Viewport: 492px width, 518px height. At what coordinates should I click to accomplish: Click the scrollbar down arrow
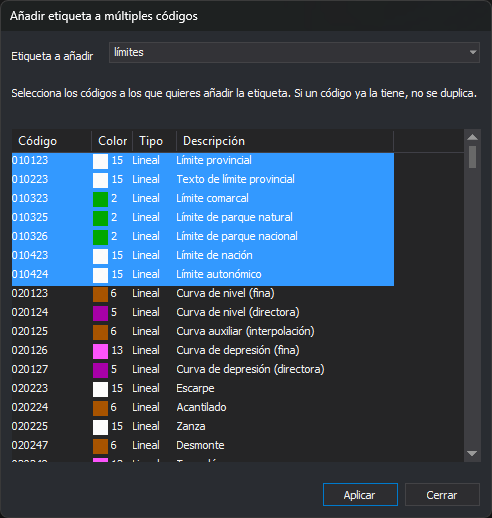tap(472, 453)
